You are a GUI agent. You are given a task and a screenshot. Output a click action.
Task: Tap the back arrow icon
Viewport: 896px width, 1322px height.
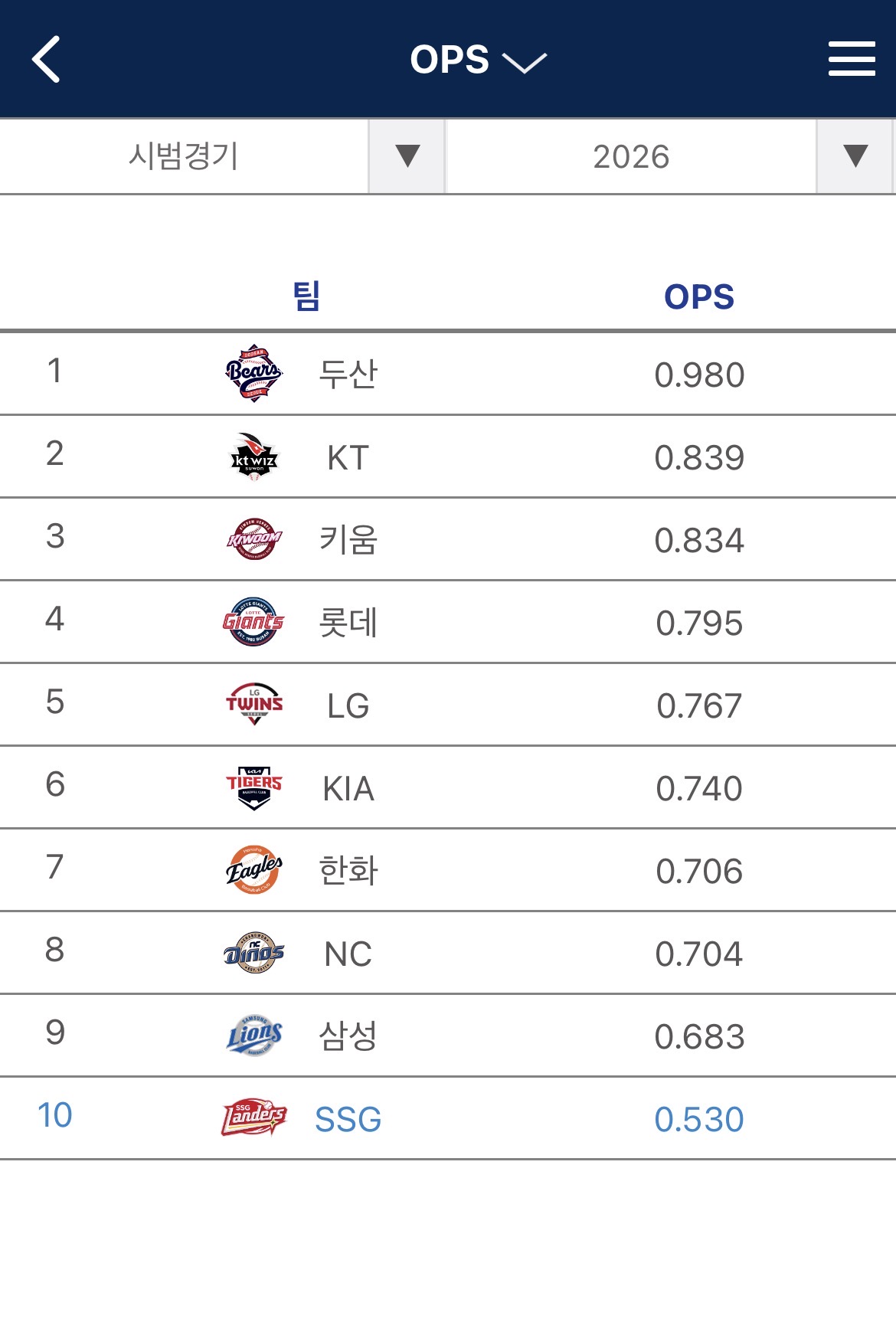pos(46,59)
